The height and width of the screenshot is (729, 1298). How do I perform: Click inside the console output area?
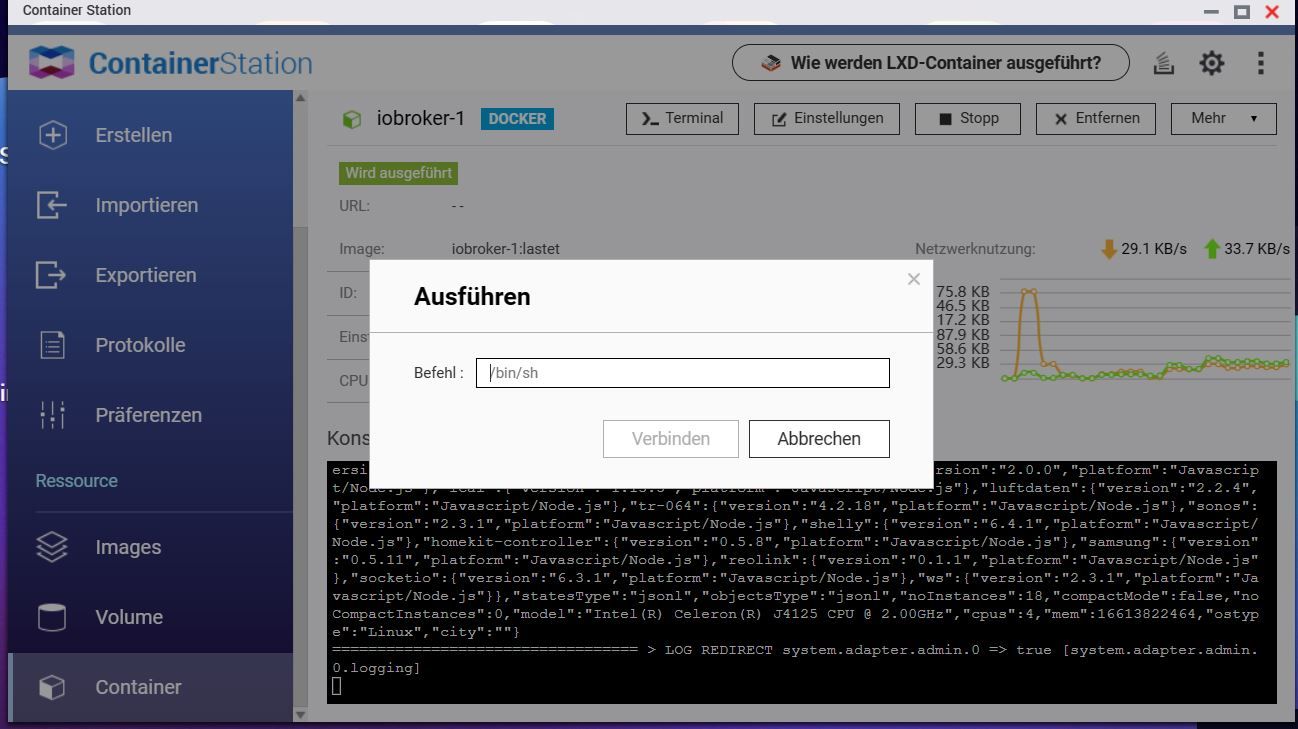802,583
